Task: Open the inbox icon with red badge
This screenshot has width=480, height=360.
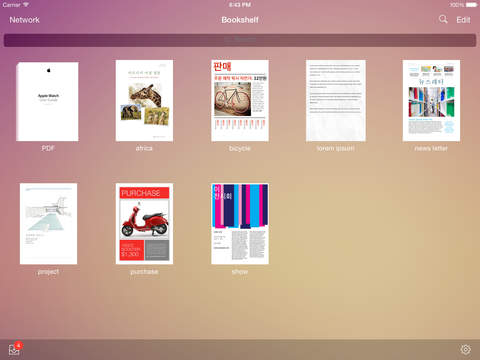Action: coord(15,349)
